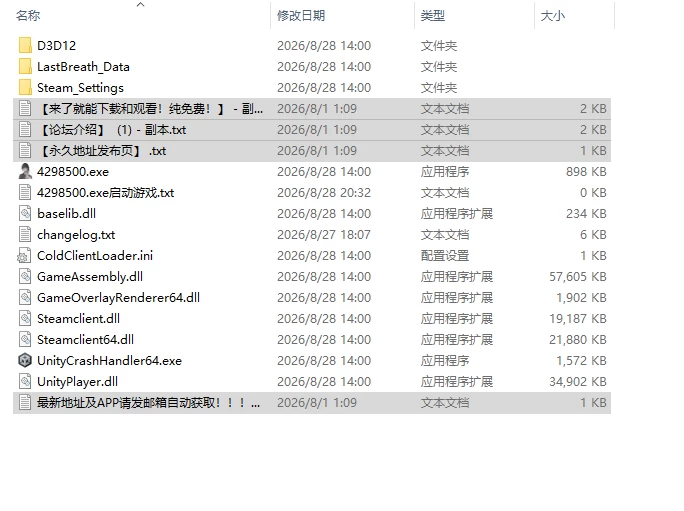Click the 【论坛介绍】(1) - 副本.txt document icon
Image resolution: width=684 pixels, height=511 pixels.
pos(25,130)
